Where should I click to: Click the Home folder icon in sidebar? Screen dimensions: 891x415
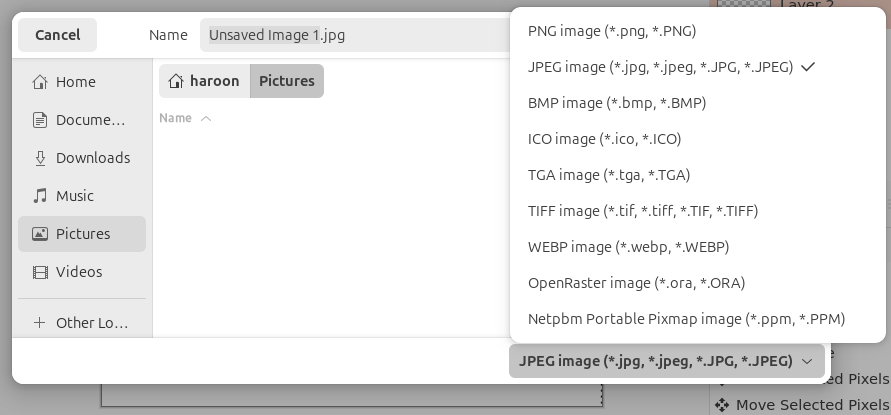click(40, 82)
